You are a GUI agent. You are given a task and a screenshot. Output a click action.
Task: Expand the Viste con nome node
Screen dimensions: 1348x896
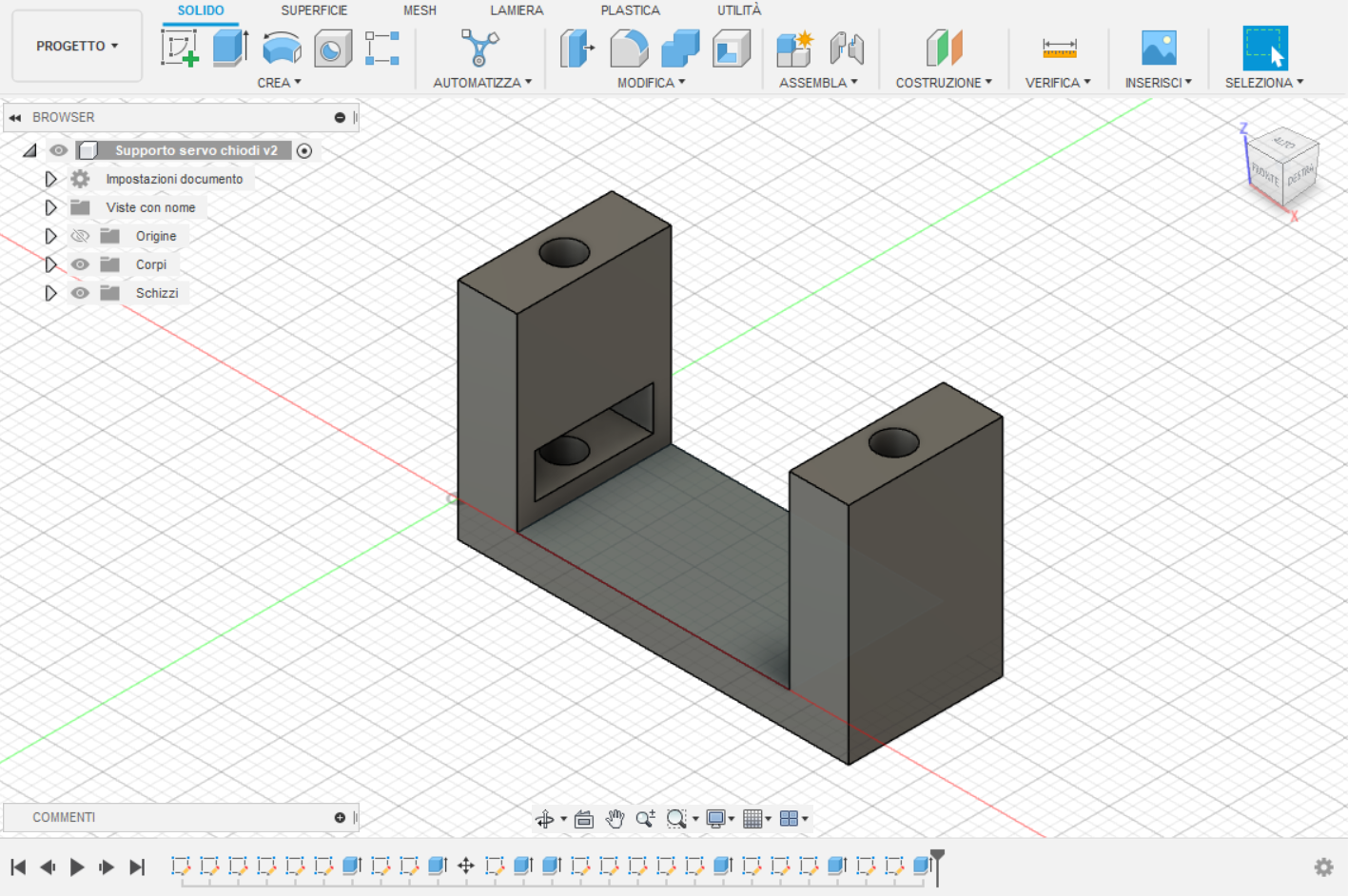(51, 207)
